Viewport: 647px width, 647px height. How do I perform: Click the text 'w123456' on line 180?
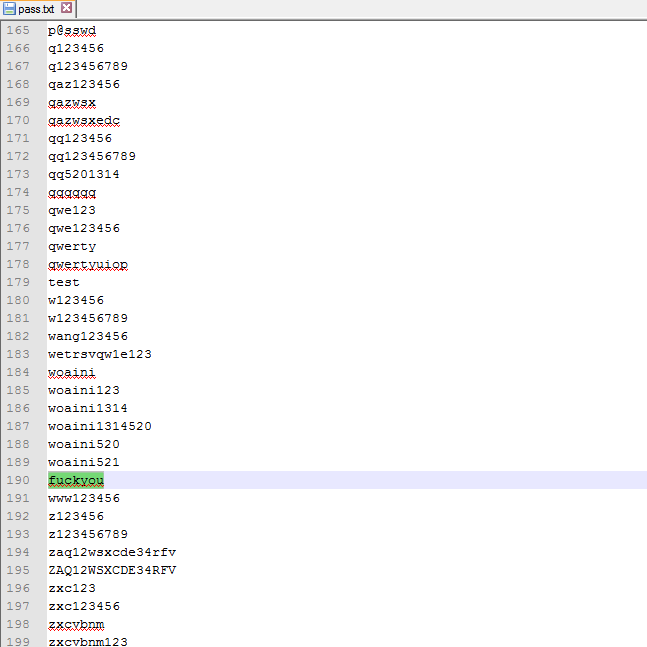pos(76,300)
